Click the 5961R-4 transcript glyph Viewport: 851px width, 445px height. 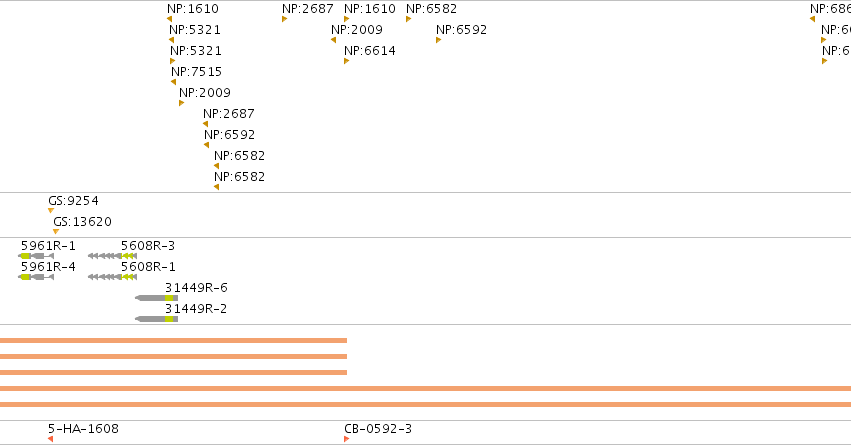point(36,277)
